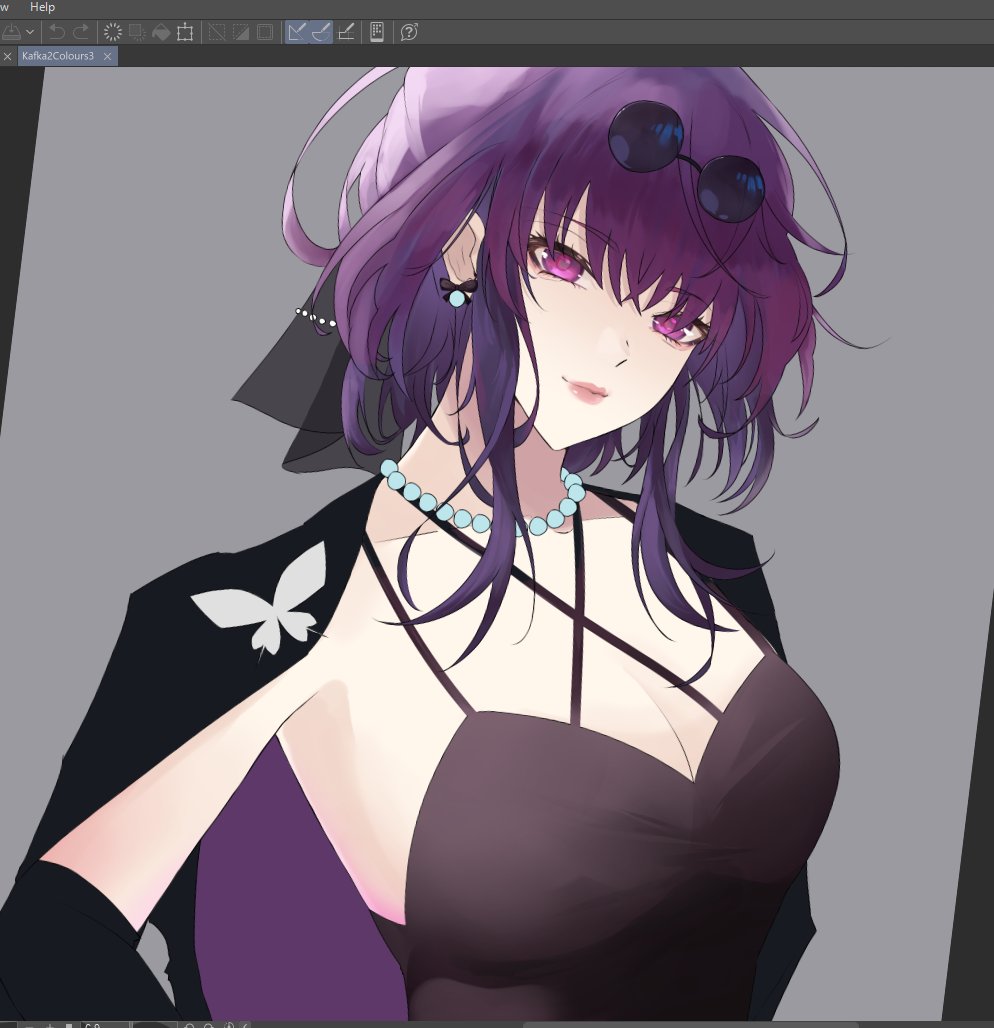Click the canvas artwork of the purple-haired character
Image resolution: width=994 pixels, height=1028 pixels.
click(x=498, y=544)
